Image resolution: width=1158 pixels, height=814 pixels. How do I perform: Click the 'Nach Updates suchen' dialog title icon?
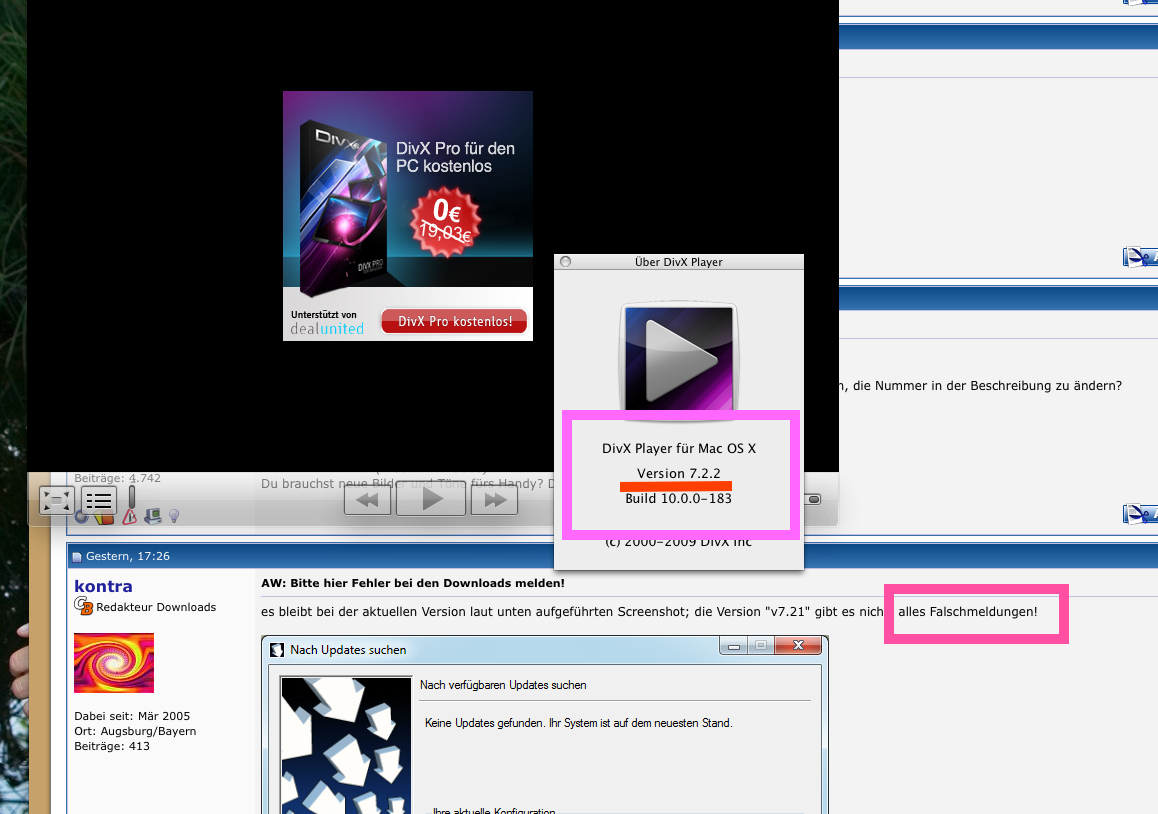click(x=277, y=650)
